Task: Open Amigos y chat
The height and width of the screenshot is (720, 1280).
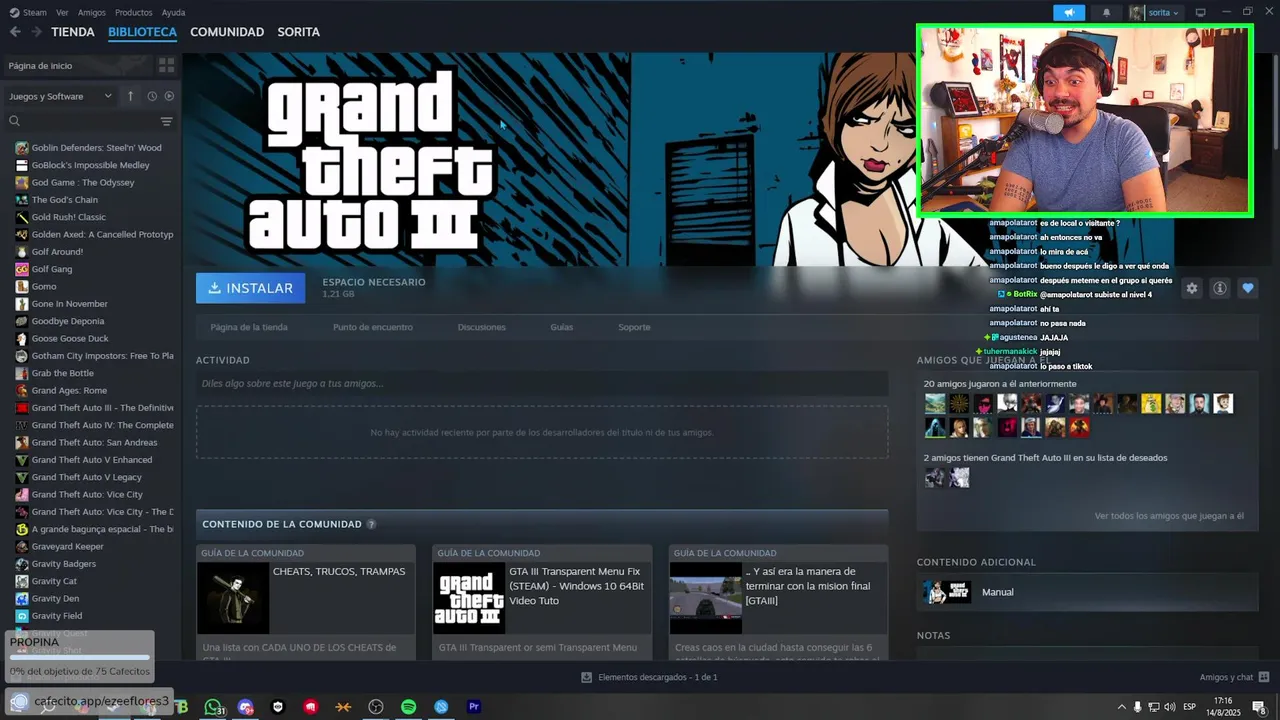Action: (1234, 677)
